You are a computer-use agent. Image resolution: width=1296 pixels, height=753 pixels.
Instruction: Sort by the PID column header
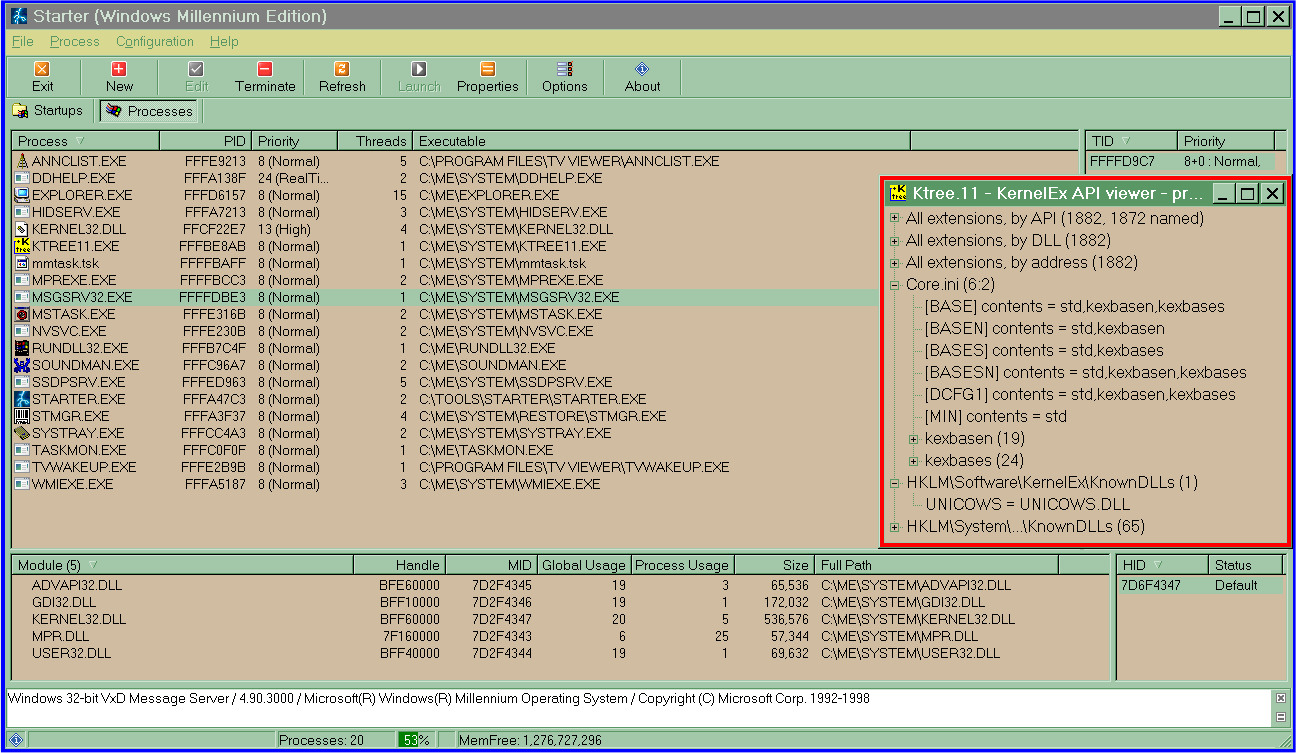pyautogui.click(x=205, y=141)
